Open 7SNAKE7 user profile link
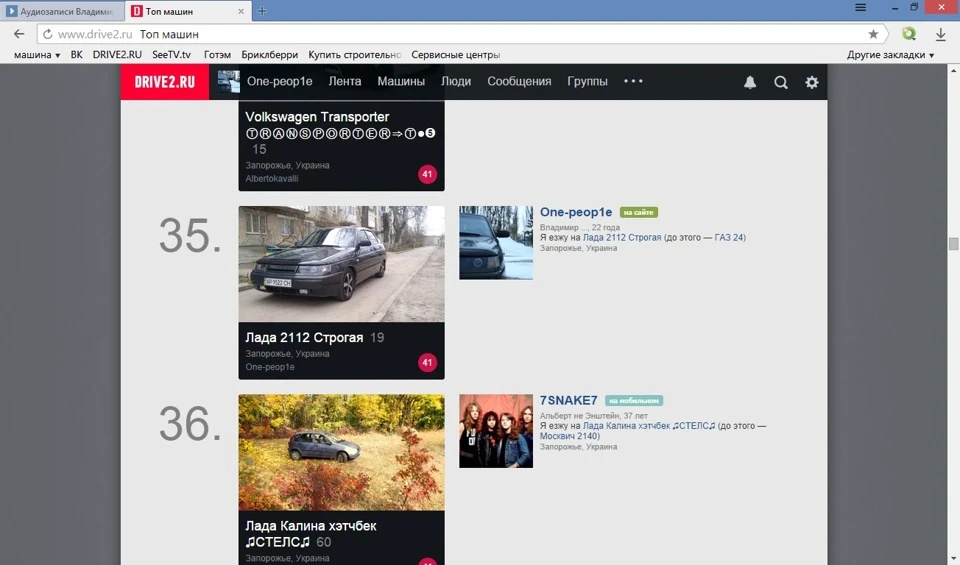Viewport: 960px width, 565px height. pyautogui.click(x=568, y=400)
